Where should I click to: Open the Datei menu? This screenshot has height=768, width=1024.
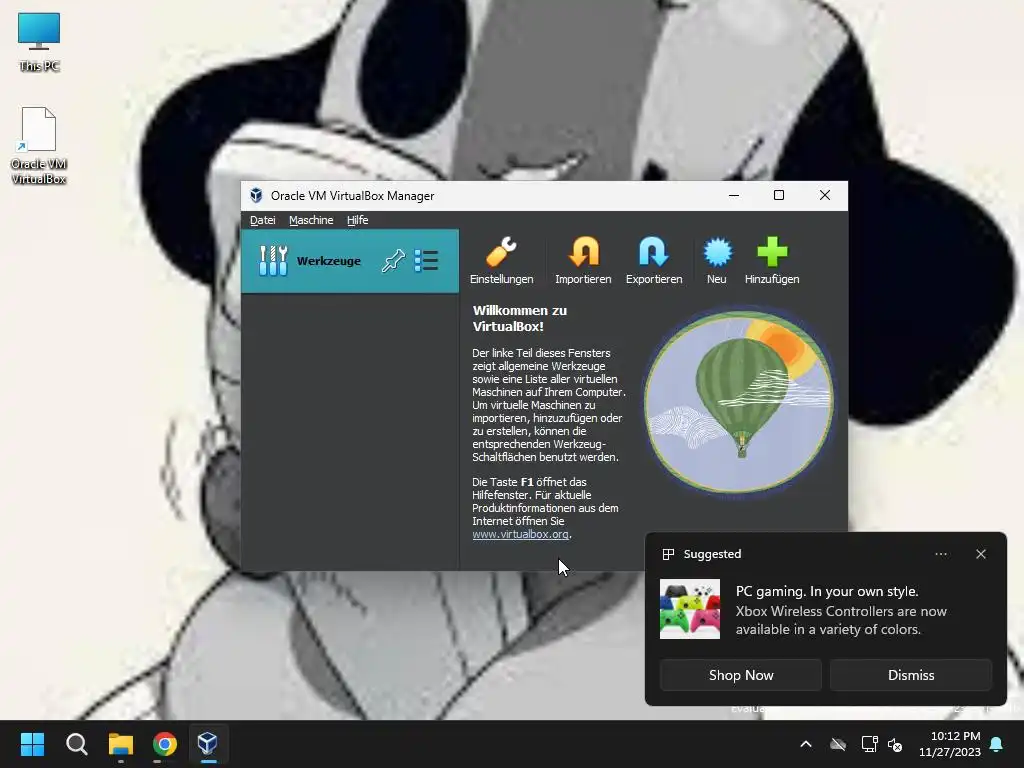(263, 220)
